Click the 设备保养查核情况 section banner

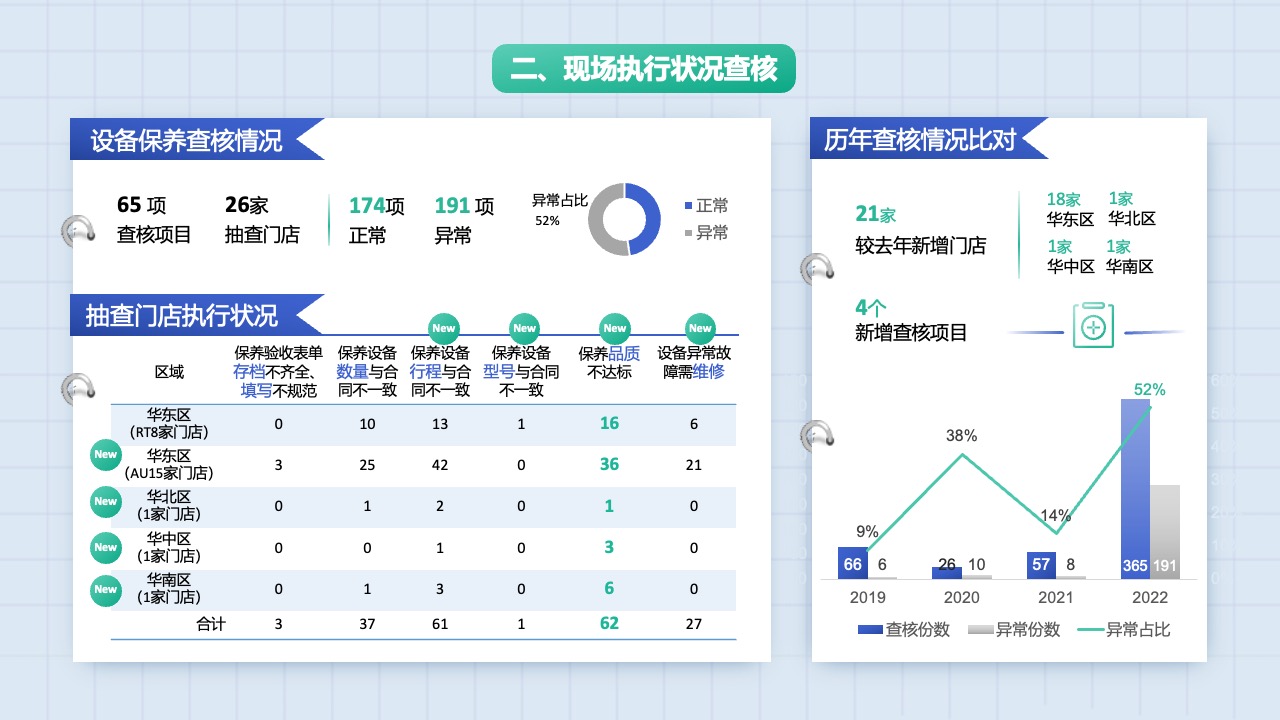pos(196,139)
